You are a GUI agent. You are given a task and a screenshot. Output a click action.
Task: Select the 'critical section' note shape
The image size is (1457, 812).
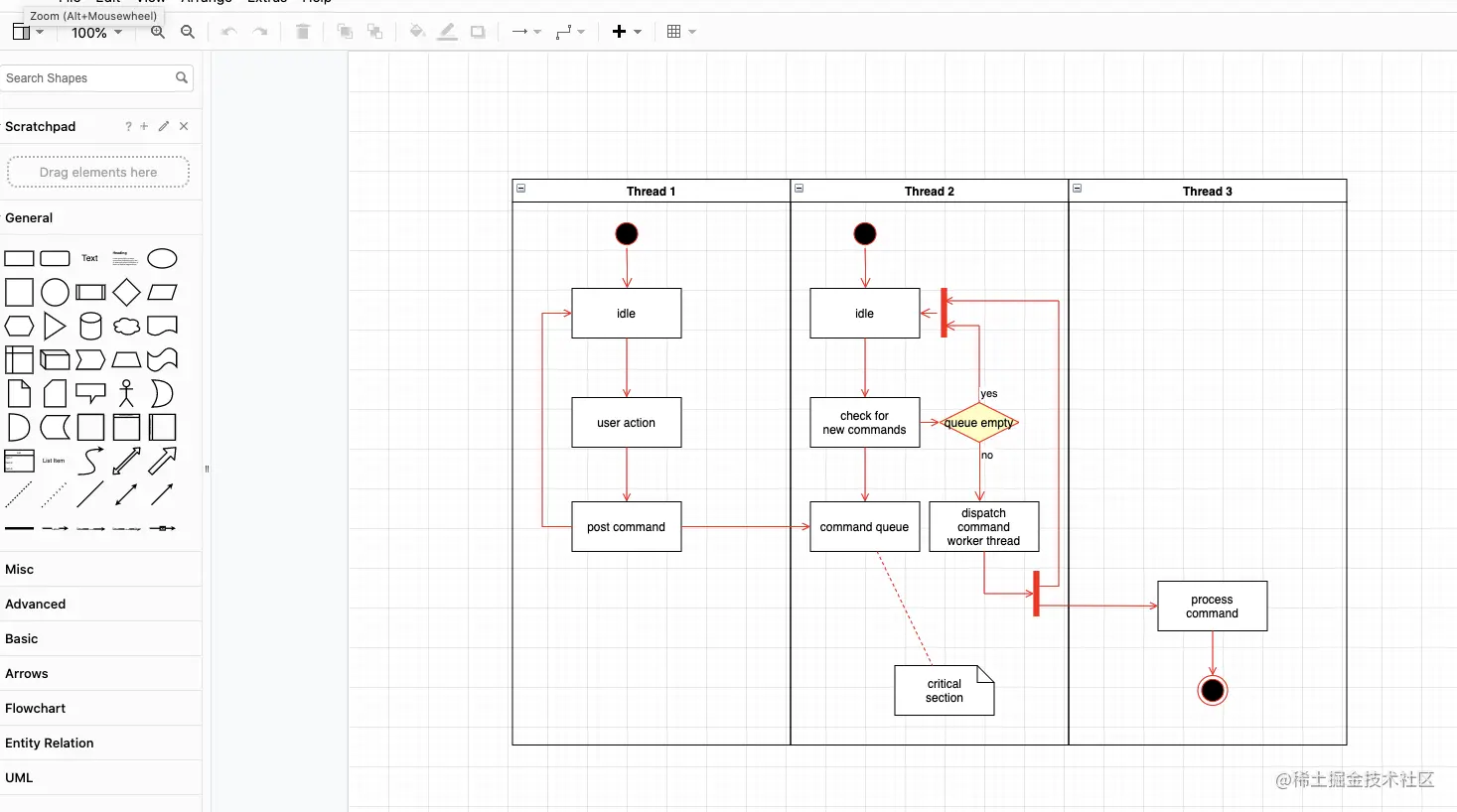click(945, 691)
